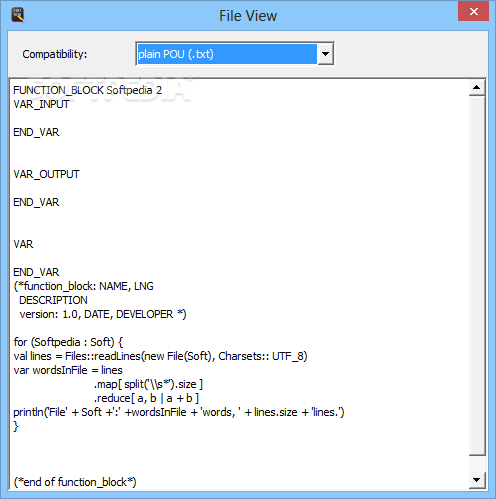The image size is (496, 499).
Task: Click the '(*function_block: NAME, LNG' comment line
Action: click(83, 286)
